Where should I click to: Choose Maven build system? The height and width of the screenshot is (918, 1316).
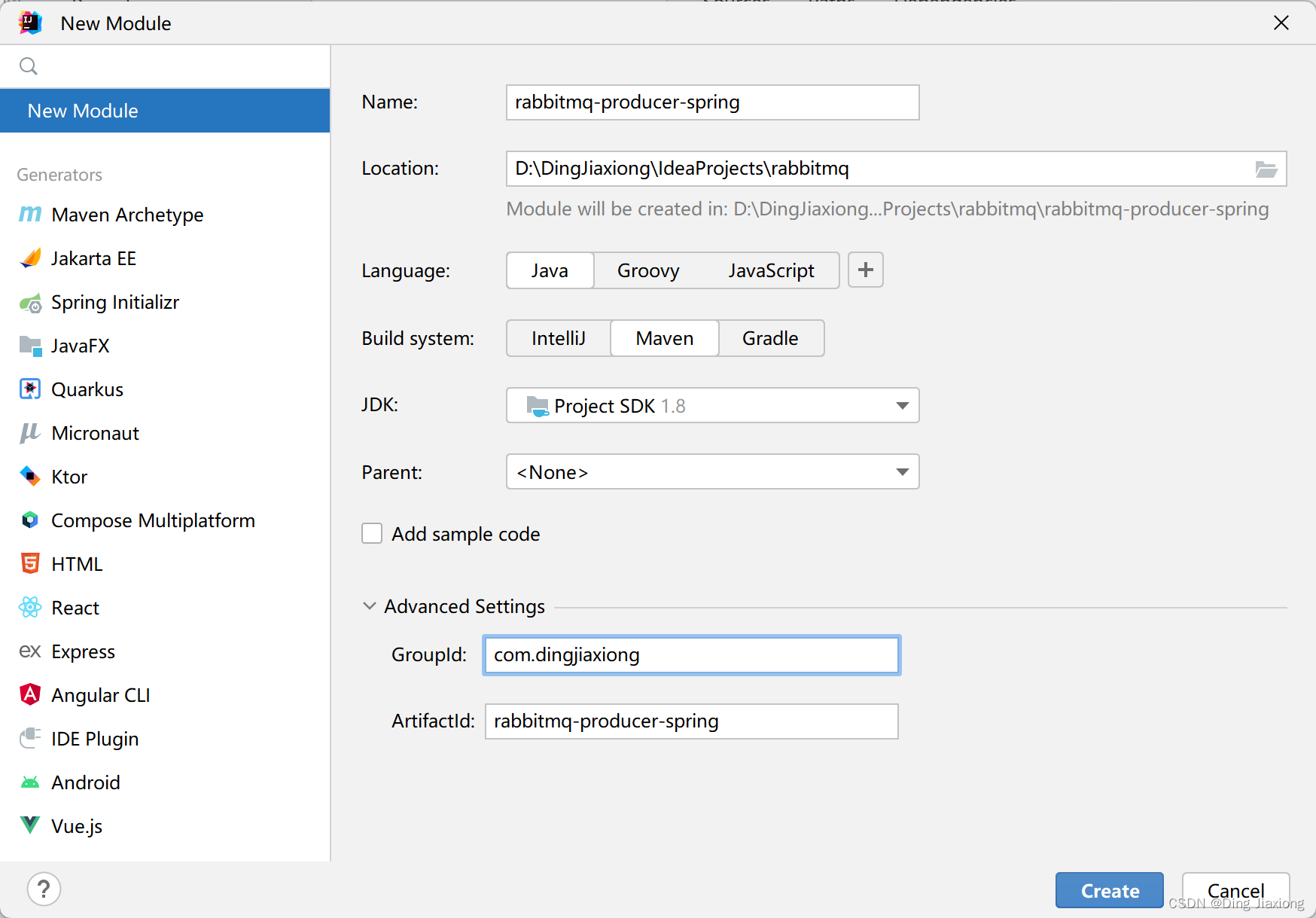[665, 338]
